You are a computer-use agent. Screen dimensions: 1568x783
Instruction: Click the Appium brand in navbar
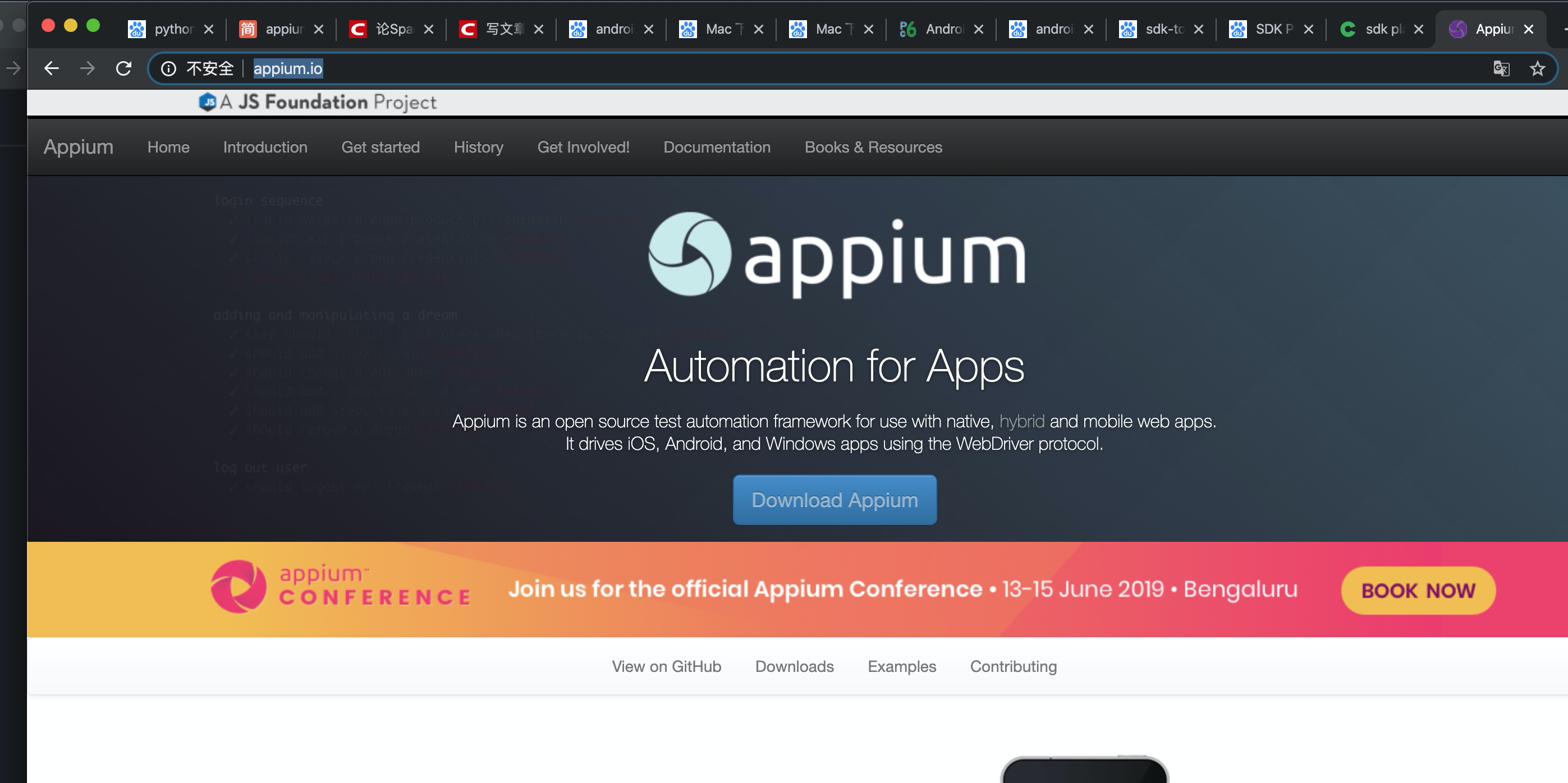click(79, 146)
